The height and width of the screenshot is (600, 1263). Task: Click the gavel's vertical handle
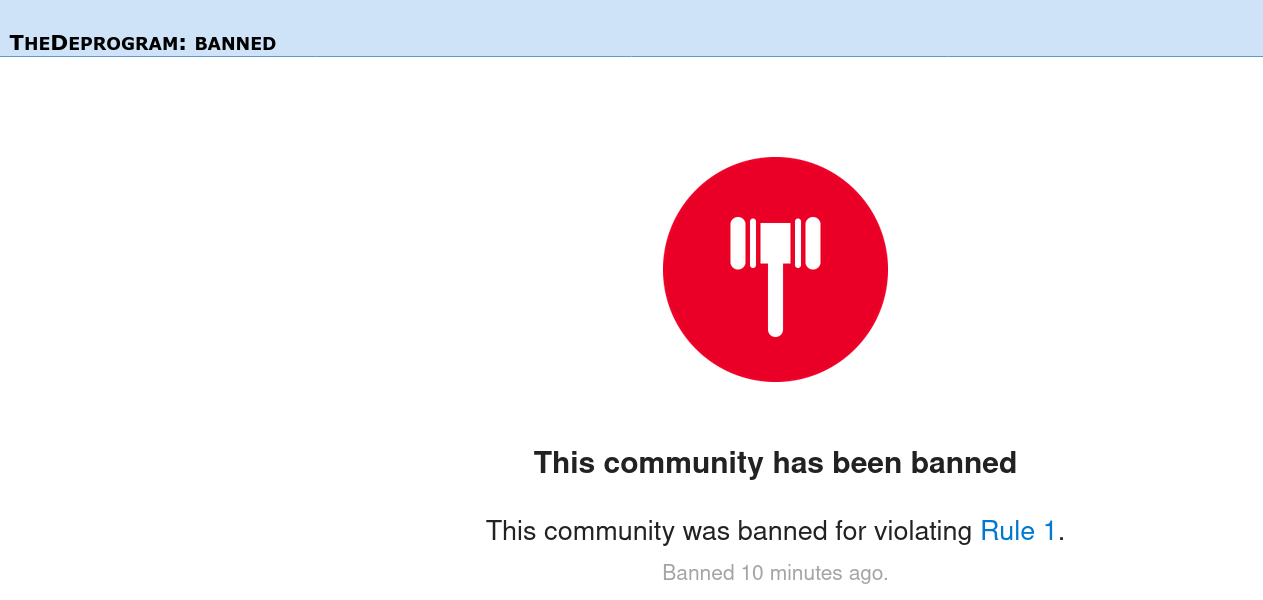775,300
